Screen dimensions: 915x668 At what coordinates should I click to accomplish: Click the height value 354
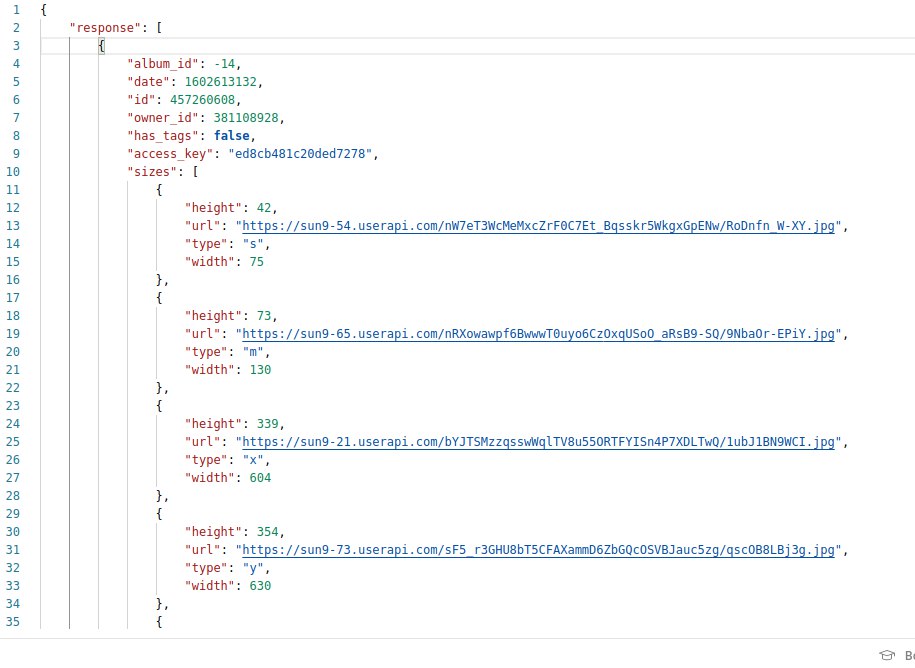pyautogui.click(x=267, y=532)
